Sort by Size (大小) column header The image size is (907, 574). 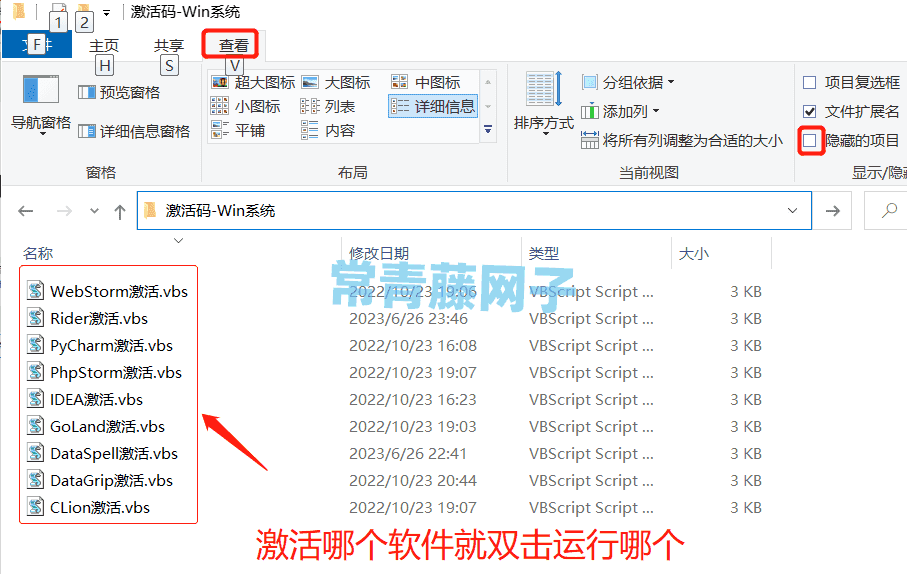coord(694,253)
